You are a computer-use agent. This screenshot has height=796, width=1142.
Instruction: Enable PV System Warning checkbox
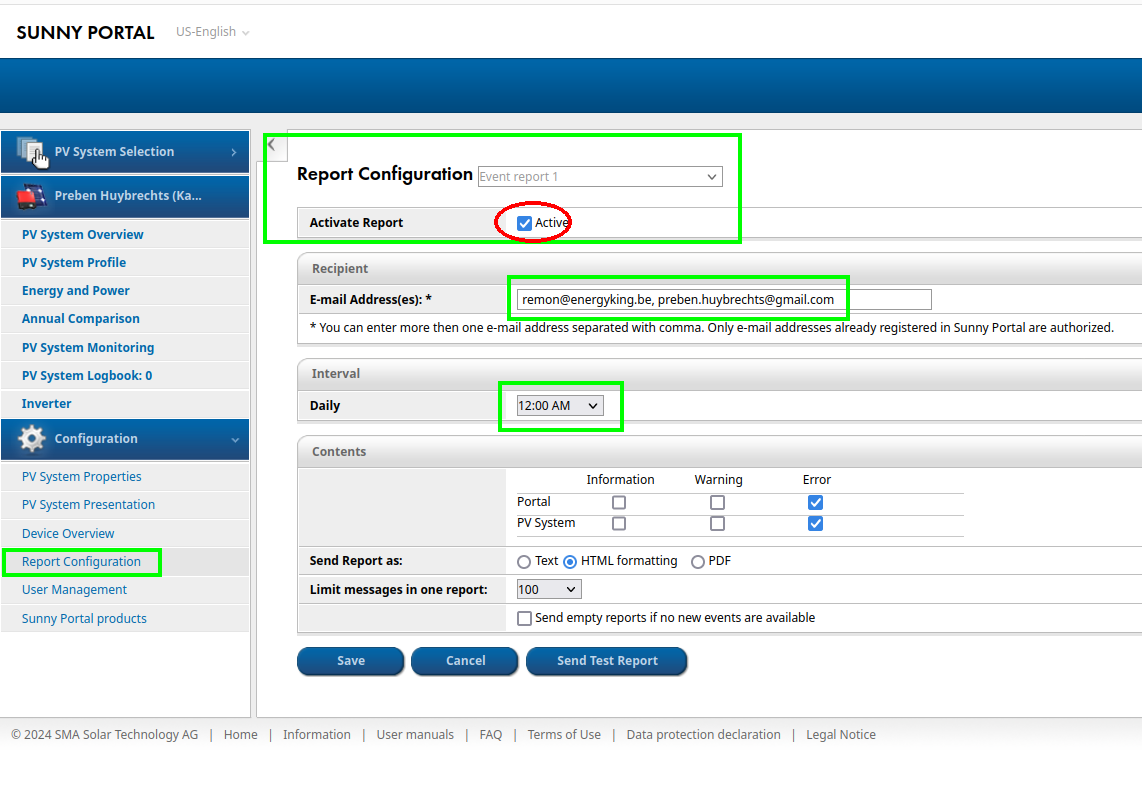click(717, 524)
